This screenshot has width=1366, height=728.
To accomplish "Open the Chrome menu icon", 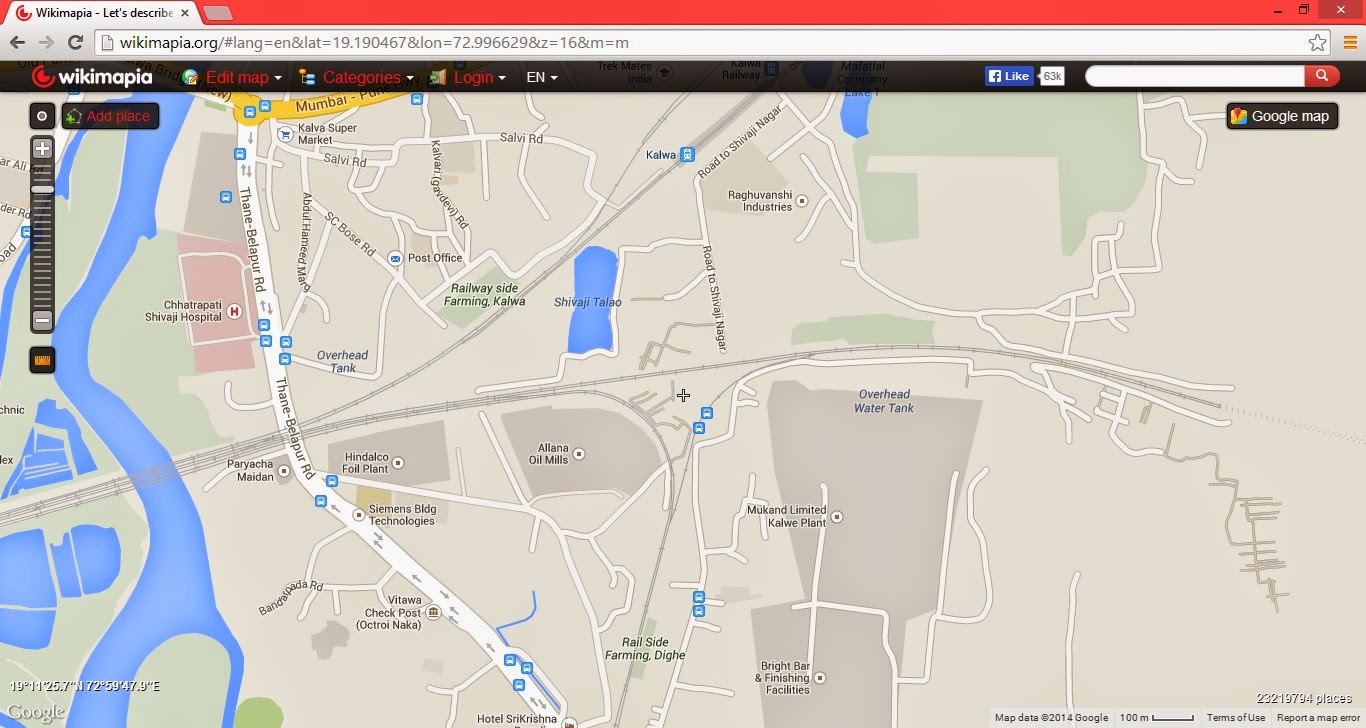I will click(x=1349, y=43).
